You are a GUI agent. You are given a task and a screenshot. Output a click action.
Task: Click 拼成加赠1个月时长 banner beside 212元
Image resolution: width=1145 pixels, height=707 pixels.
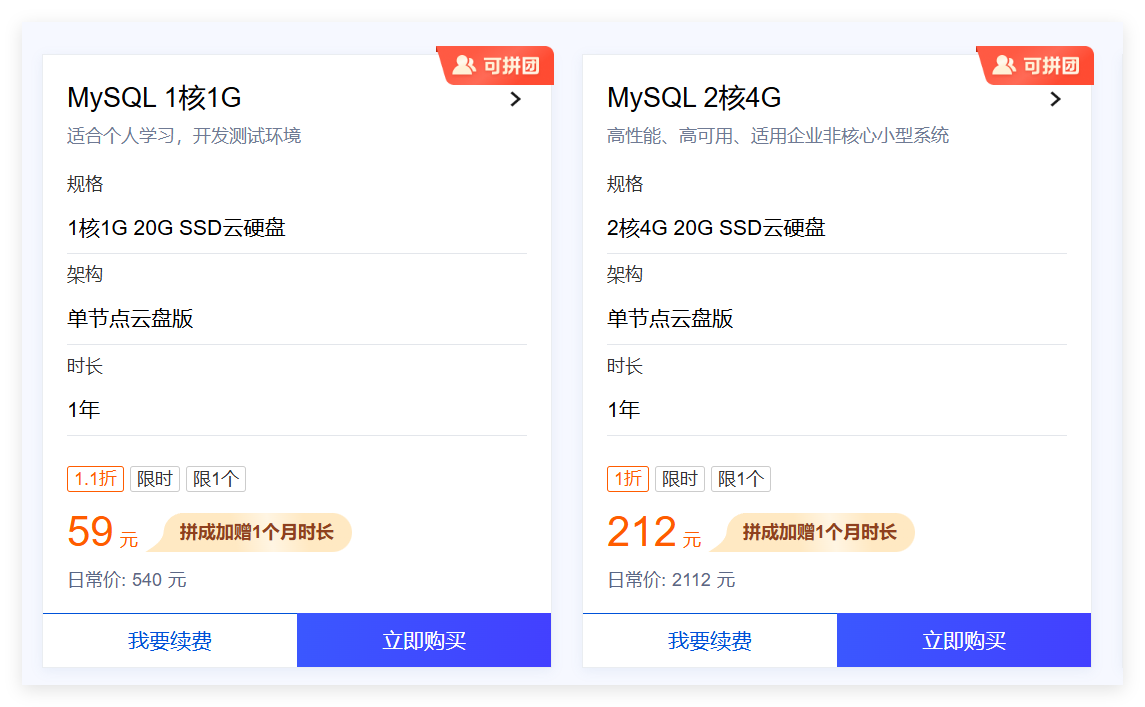pos(813,532)
